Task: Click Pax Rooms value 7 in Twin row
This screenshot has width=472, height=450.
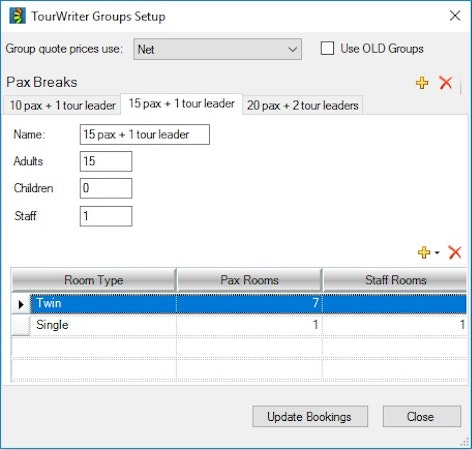Action: point(249,303)
